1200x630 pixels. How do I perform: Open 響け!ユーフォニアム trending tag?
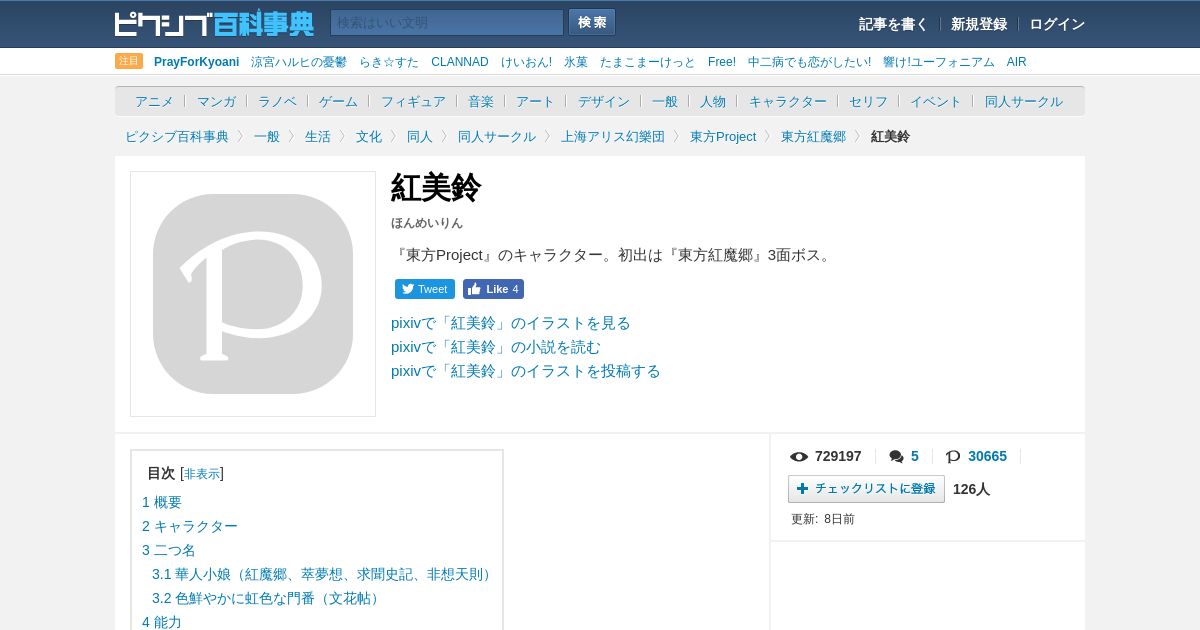point(939,62)
